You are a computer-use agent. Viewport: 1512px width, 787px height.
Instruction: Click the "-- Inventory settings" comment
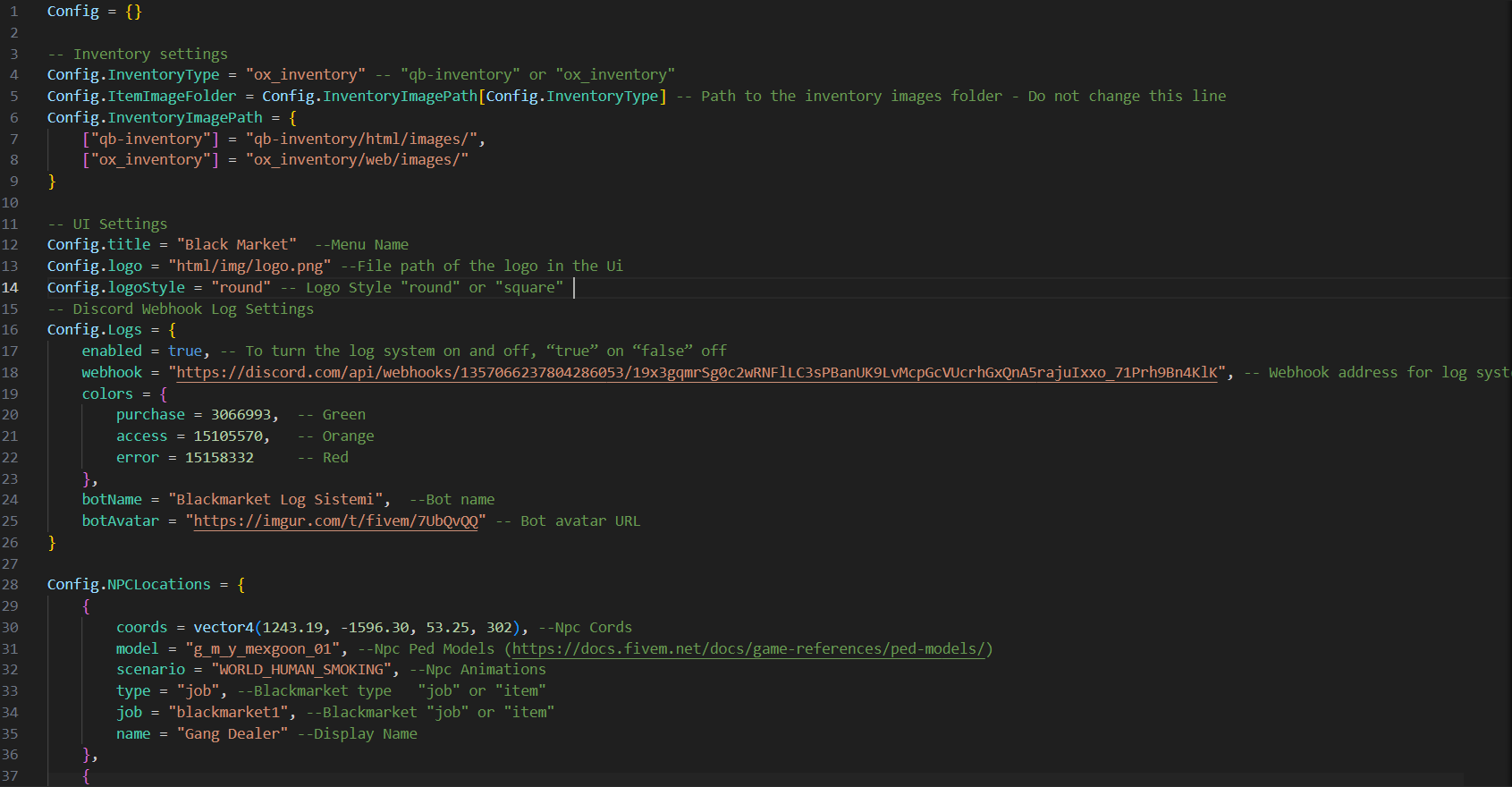coord(138,54)
